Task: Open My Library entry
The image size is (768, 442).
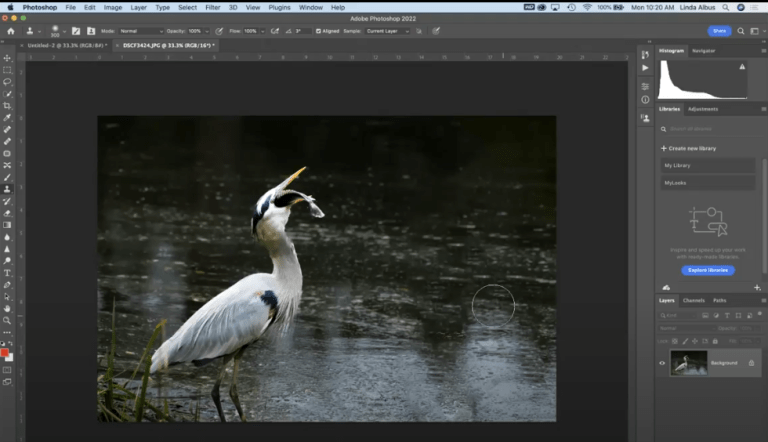Action: coord(707,165)
